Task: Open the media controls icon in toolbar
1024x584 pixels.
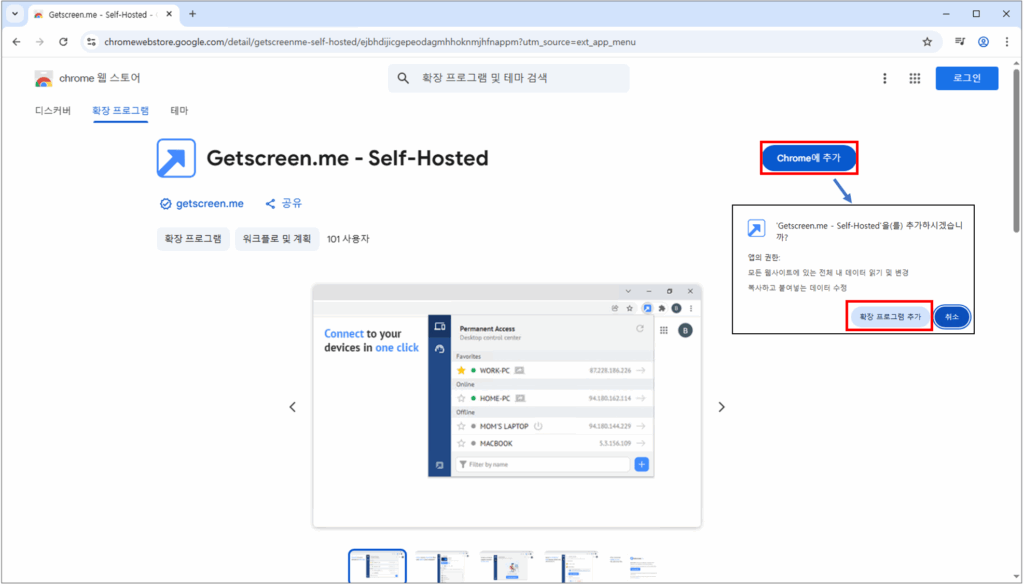Action: [x=959, y=42]
